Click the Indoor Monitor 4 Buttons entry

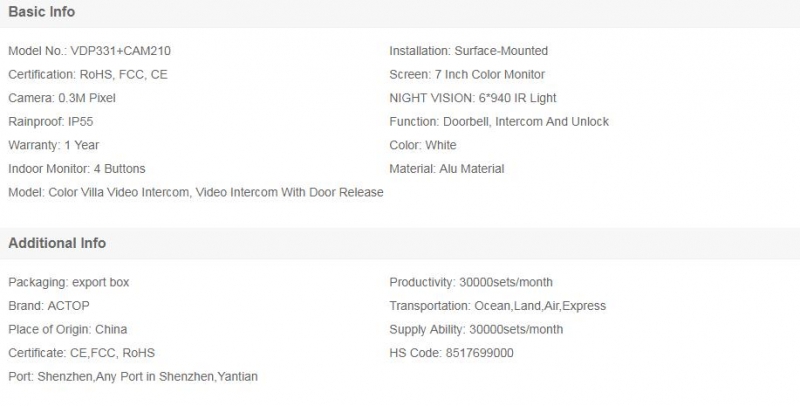76,169
